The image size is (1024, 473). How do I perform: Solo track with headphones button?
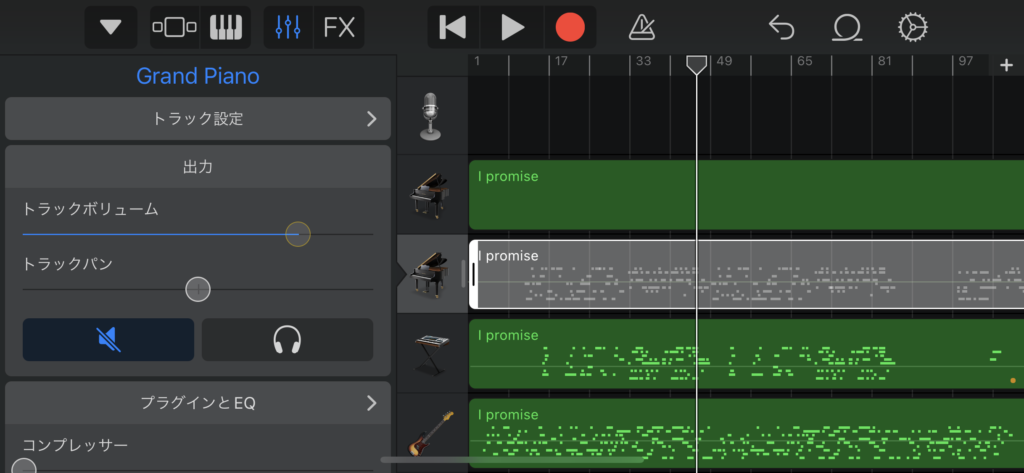(287, 340)
